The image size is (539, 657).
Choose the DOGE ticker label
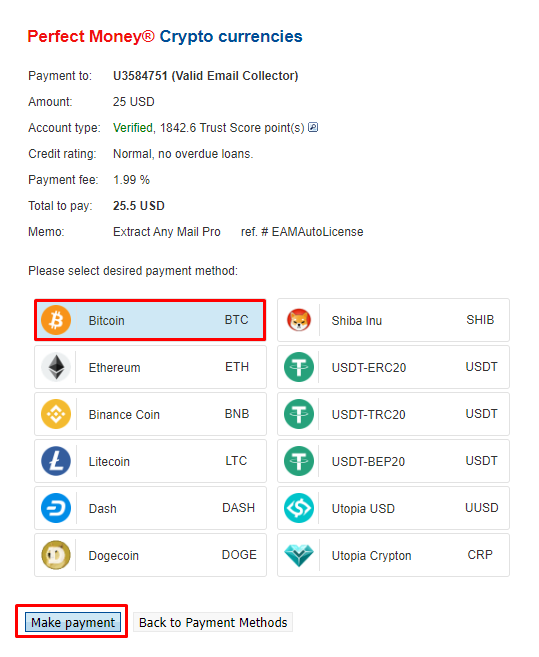239,555
